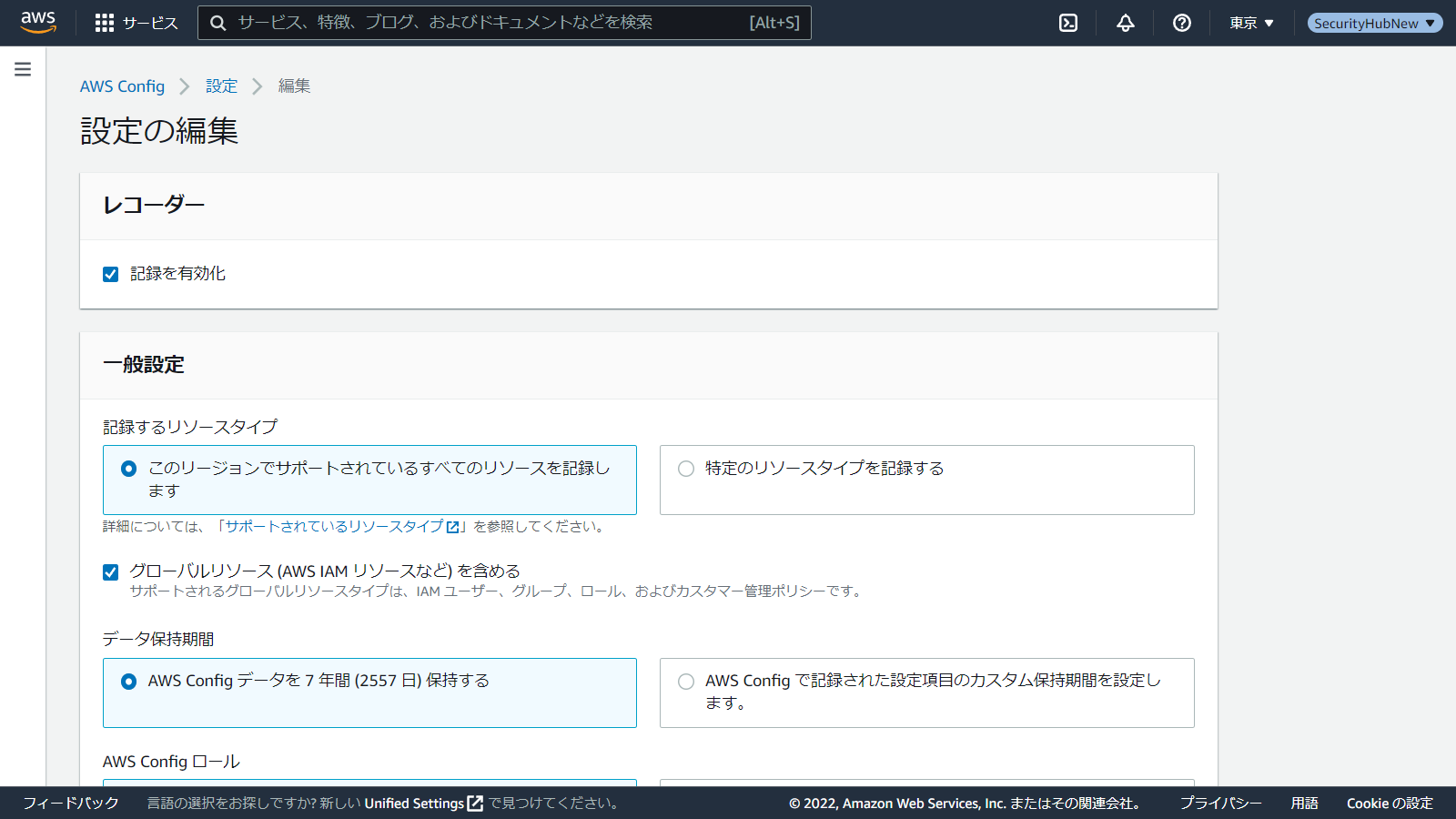Image resolution: width=1456 pixels, height=819 pixels.
Task: Open the notifications bell
Action: click(1126, 23)
